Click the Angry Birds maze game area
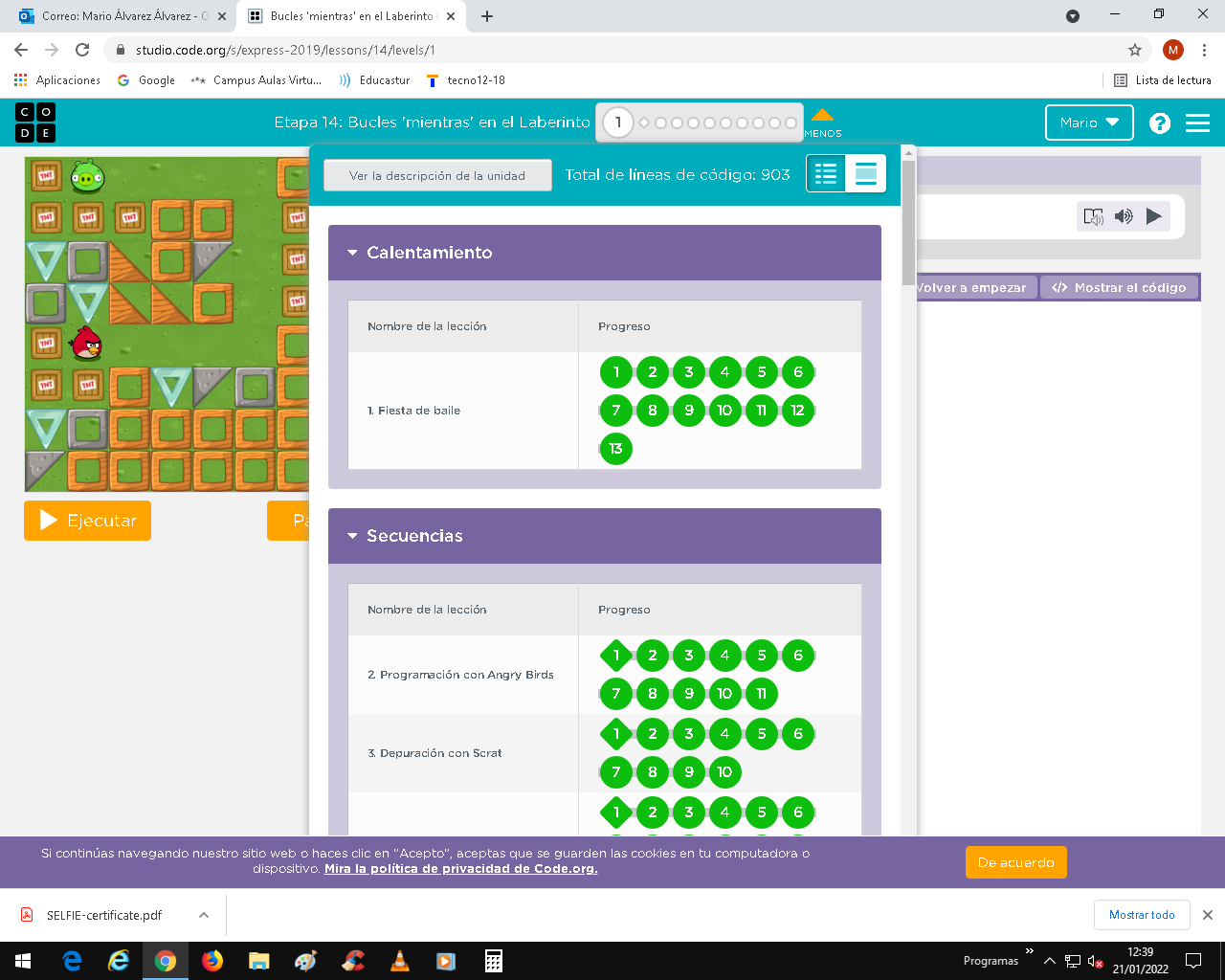Viewport: 1225px width, 980px height. coord(167,323)
